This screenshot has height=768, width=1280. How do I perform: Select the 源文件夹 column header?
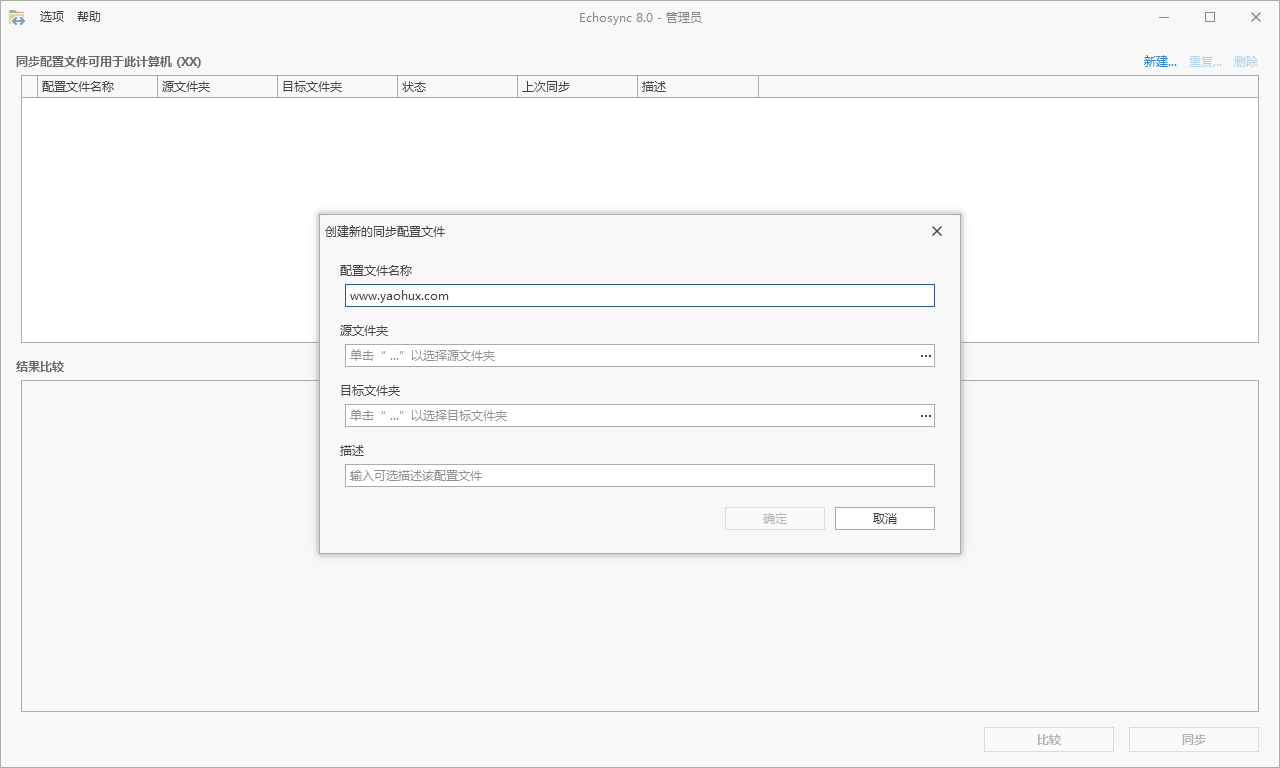[x=216, y=86]
